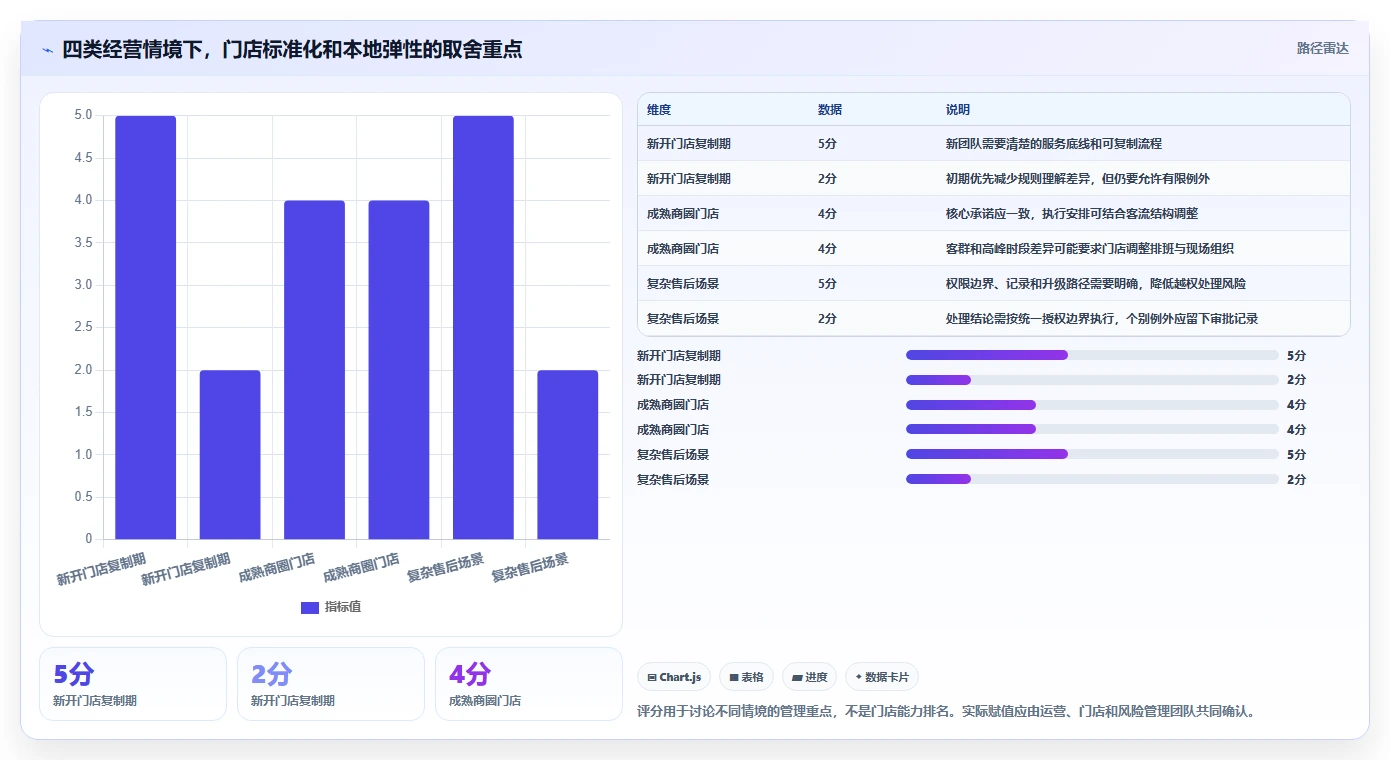
Task: Click the value-2 chart bar for 复杂售后场景
Action: [567, 455]
